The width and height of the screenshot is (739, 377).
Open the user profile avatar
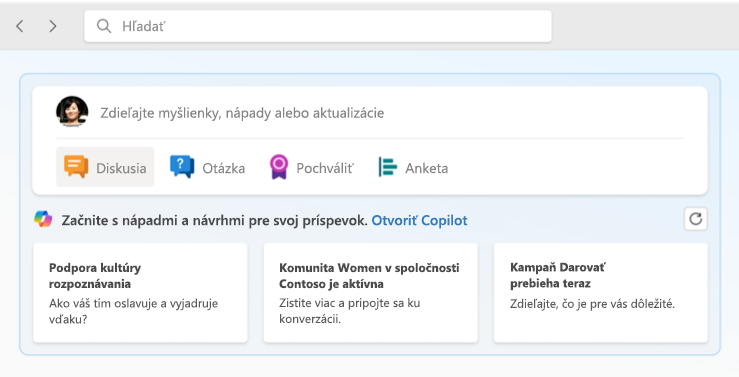(72, 112)
